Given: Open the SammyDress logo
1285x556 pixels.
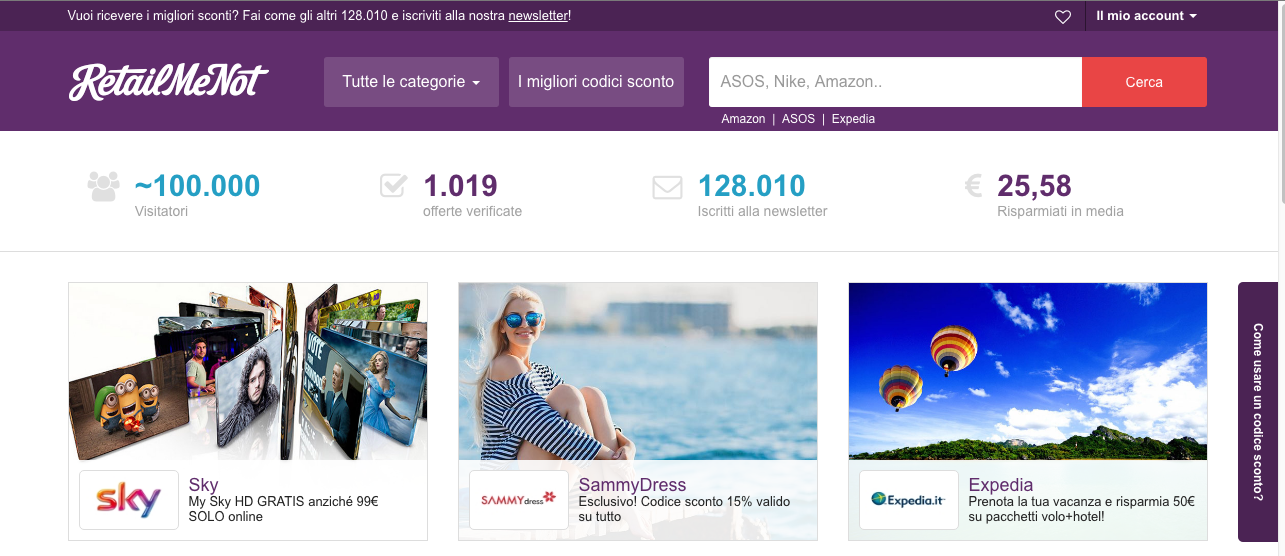Looking at the screenshot, I should point(519,500).
